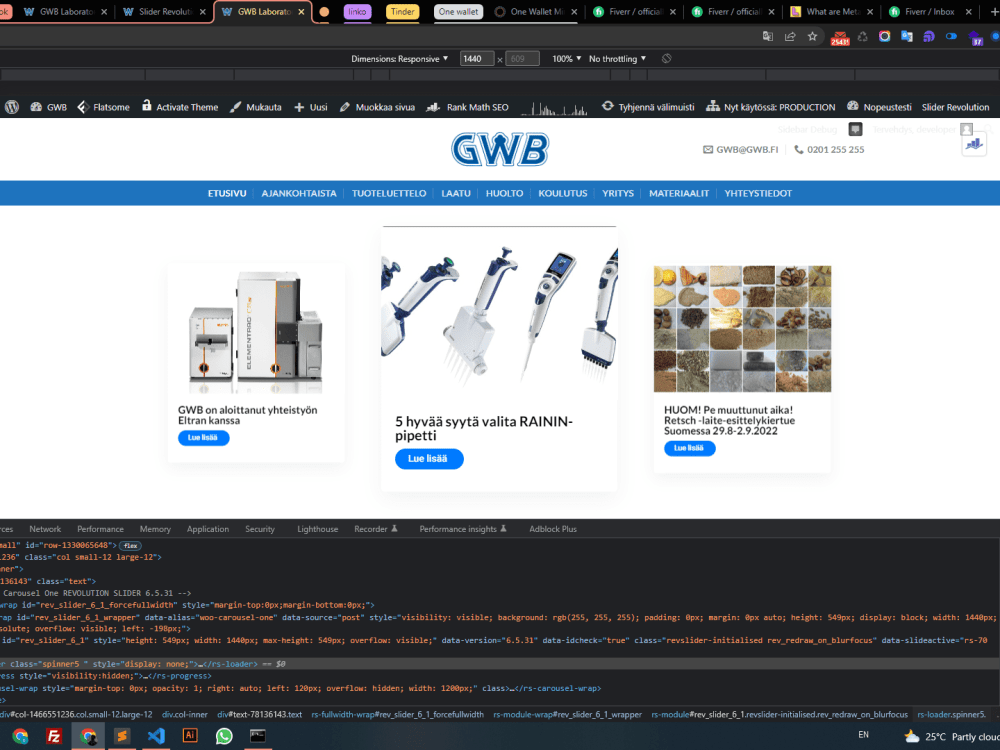Open MATERIAALIT nav item

(x=679, y=193)
